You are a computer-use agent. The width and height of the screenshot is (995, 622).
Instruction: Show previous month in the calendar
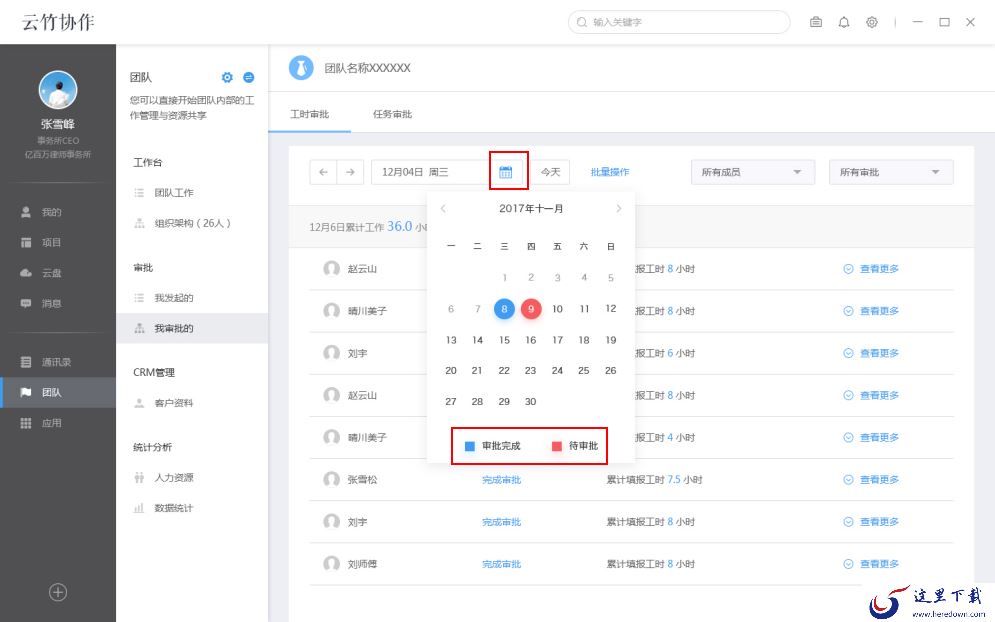pyautogui.click(x=443, y=208)
